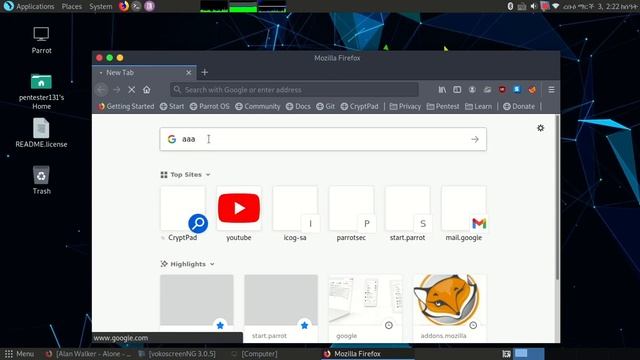Open the Parrot OS bookmark
Image resolution: width=640 pixels, height=360 pixels.
[210, 107]
